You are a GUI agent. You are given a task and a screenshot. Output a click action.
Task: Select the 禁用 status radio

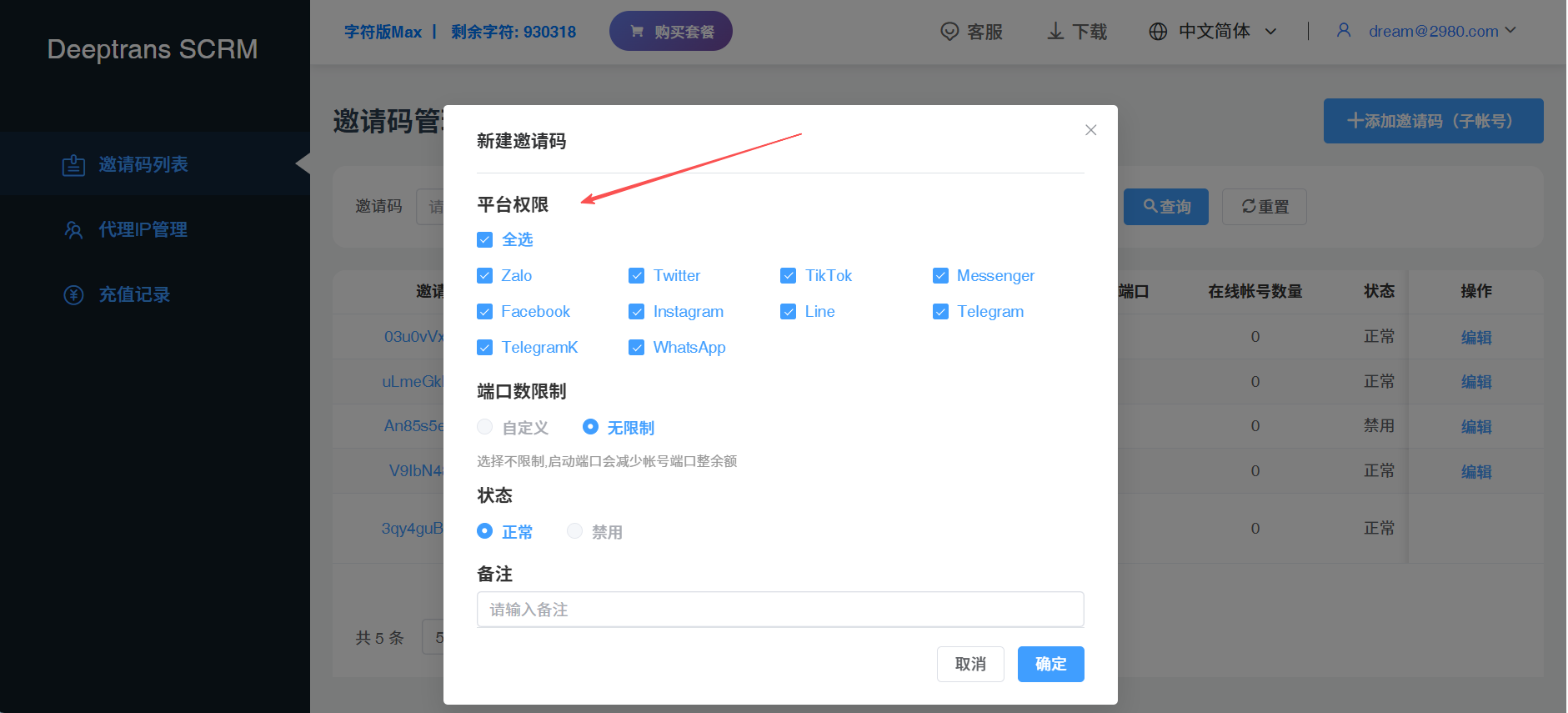coord(574,531)
